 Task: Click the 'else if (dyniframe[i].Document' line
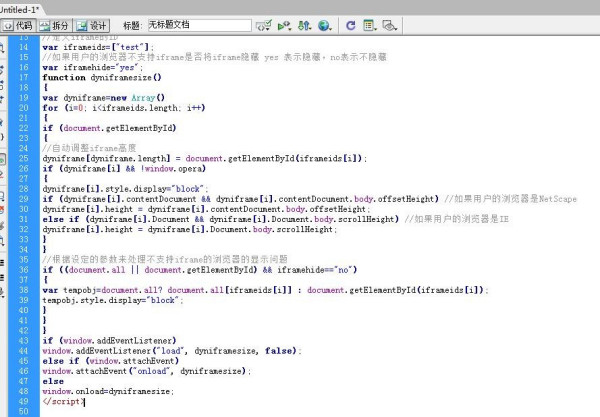click(x=220, y=219)
